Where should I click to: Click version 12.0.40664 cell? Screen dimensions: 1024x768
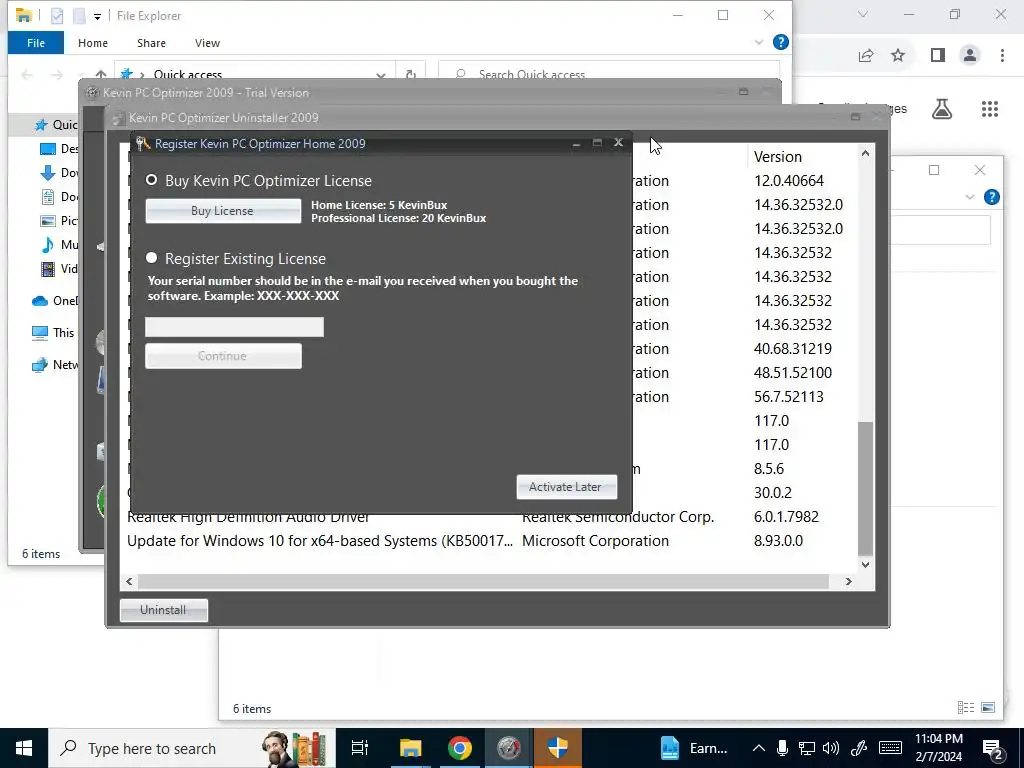(788, 181)
